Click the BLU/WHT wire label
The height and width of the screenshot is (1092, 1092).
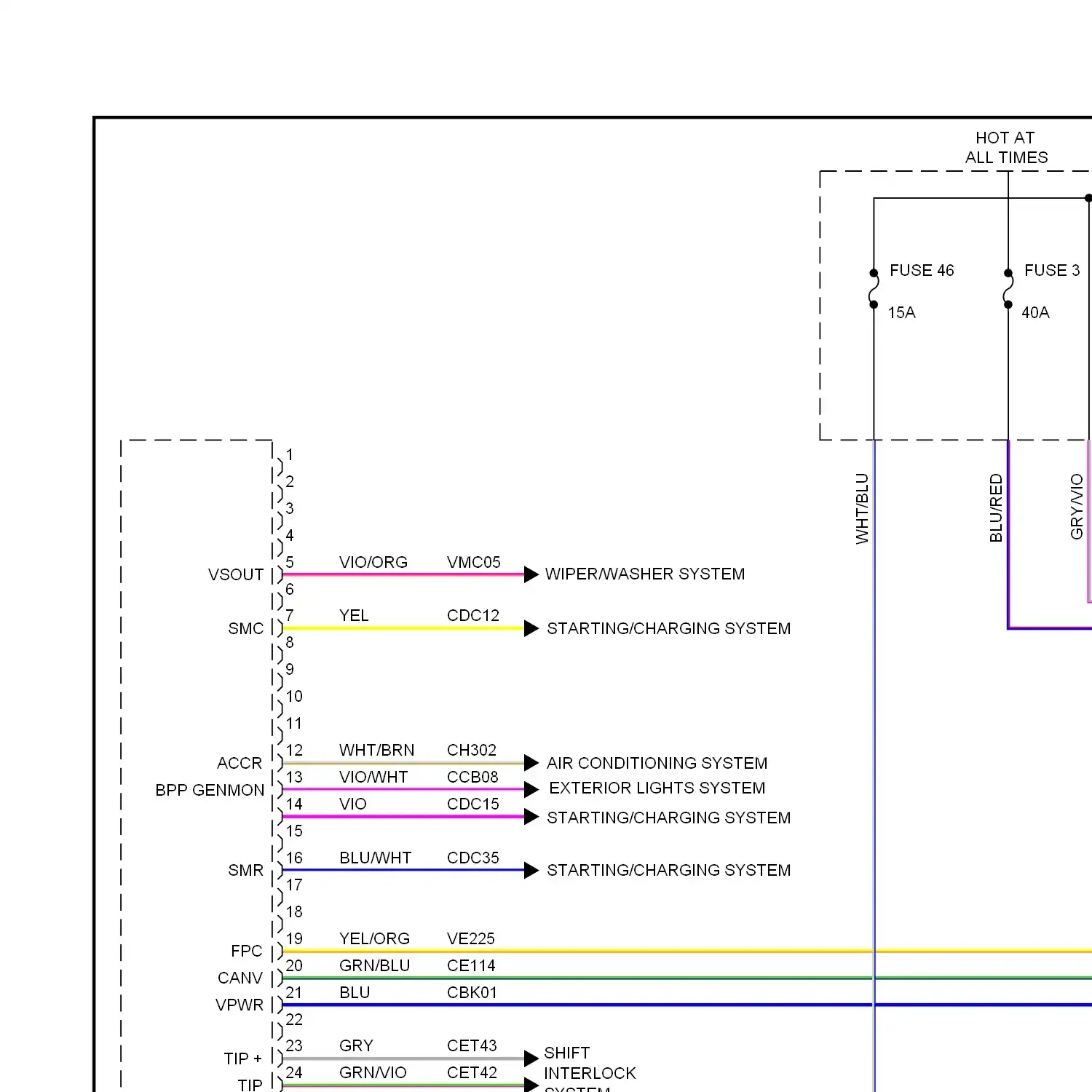(x=375, y=858)
